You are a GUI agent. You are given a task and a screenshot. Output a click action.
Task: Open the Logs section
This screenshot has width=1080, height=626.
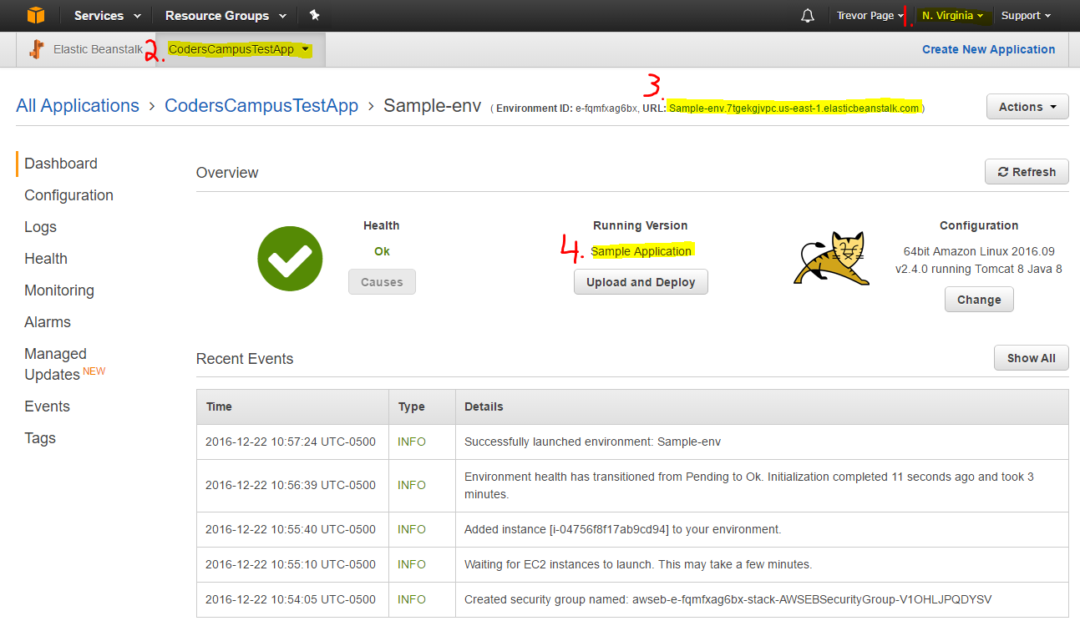pyautogui.click(x=40, y=227)
